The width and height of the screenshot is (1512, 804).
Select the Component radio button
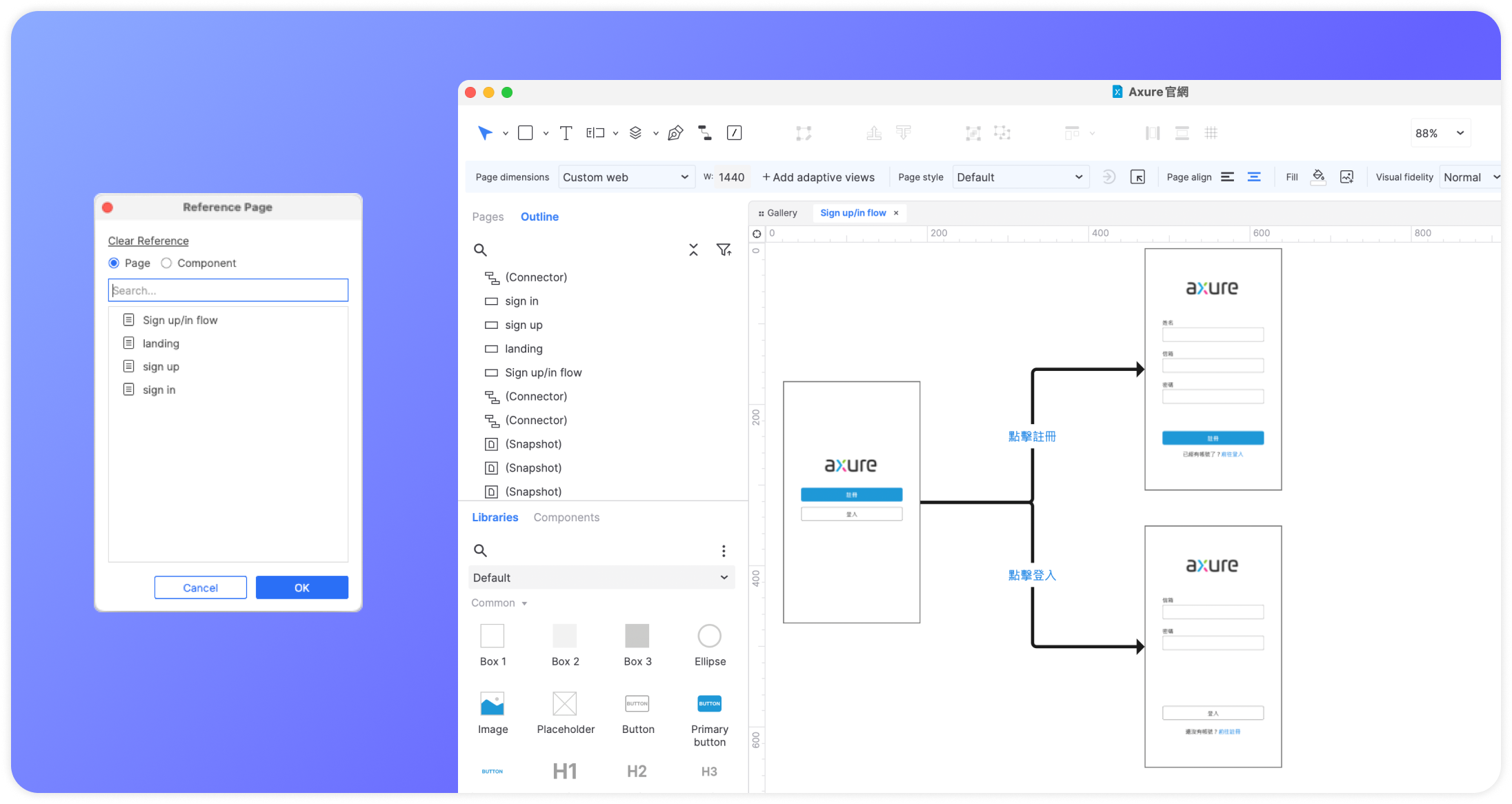pos(166,263)
